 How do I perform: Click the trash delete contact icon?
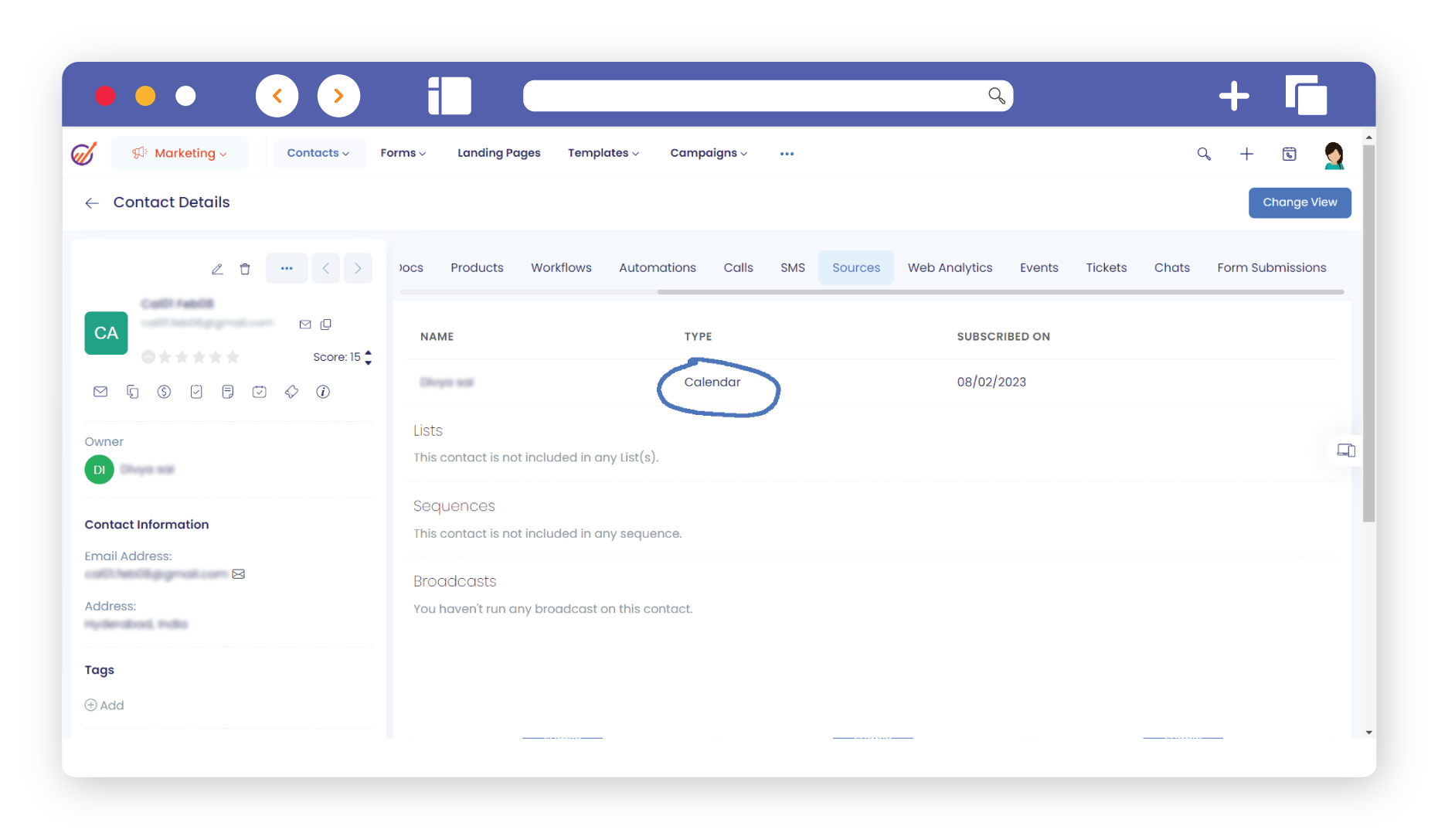tap(245, 269)
